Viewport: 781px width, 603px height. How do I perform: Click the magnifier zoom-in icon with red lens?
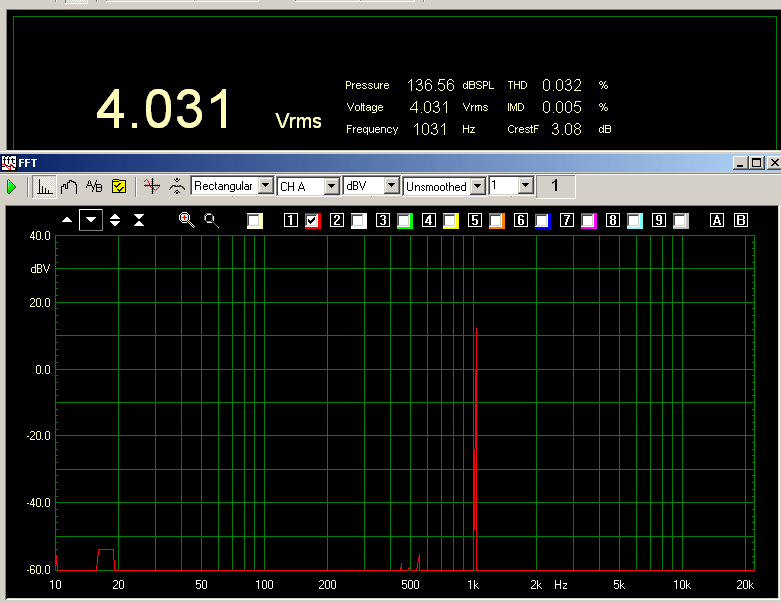pos(187,220)
